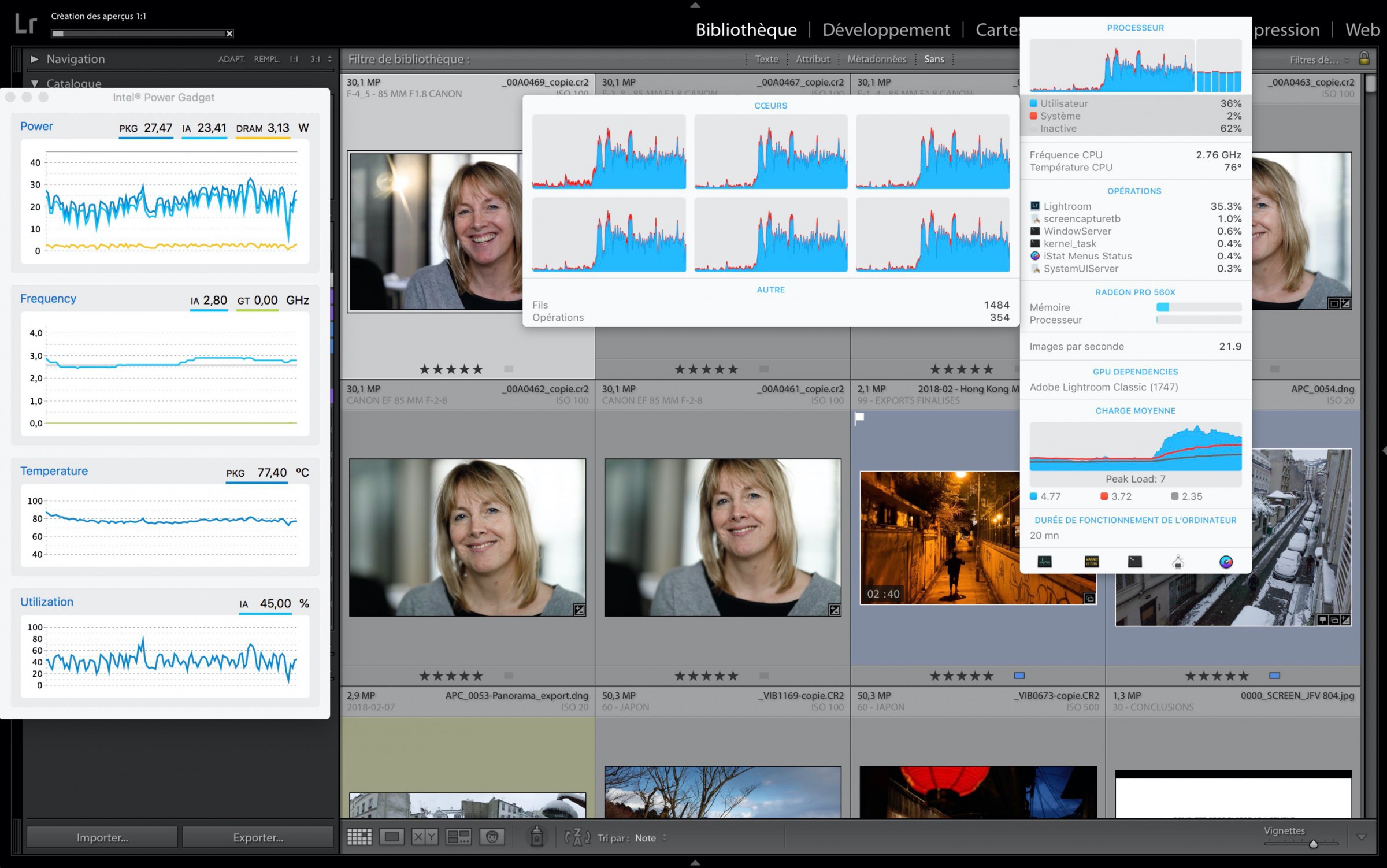This screenshot has height=868, width=1387.
Task: Open iStat Menus app icon
Action: (1226, 561)
